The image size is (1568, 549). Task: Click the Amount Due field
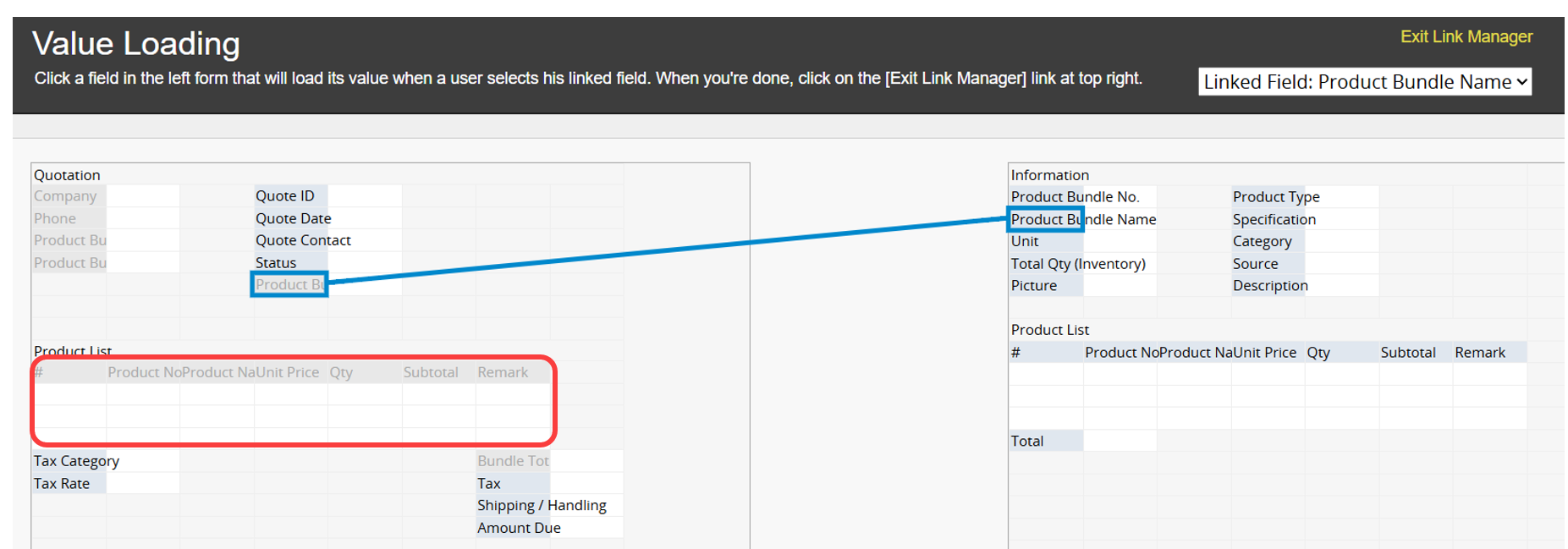tap(519, 528)
